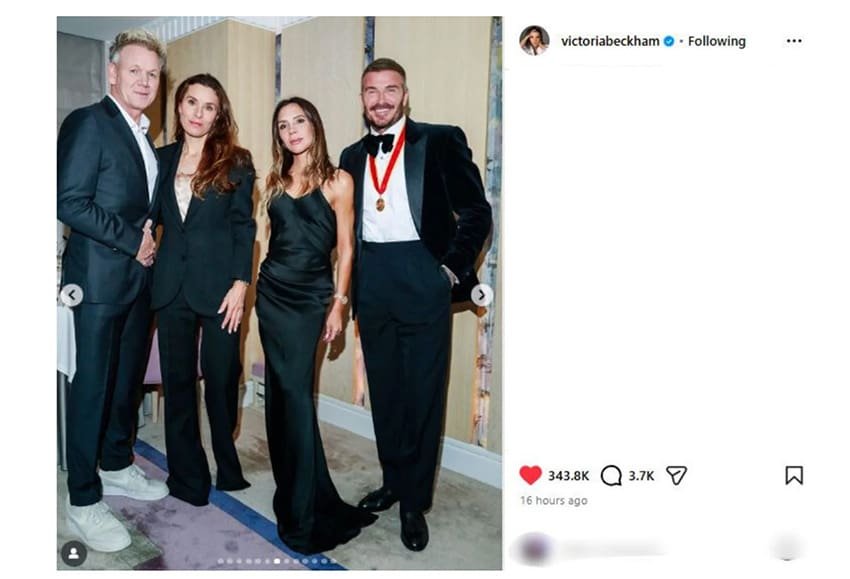Toggle the Following button

click(x=717, y=41)
